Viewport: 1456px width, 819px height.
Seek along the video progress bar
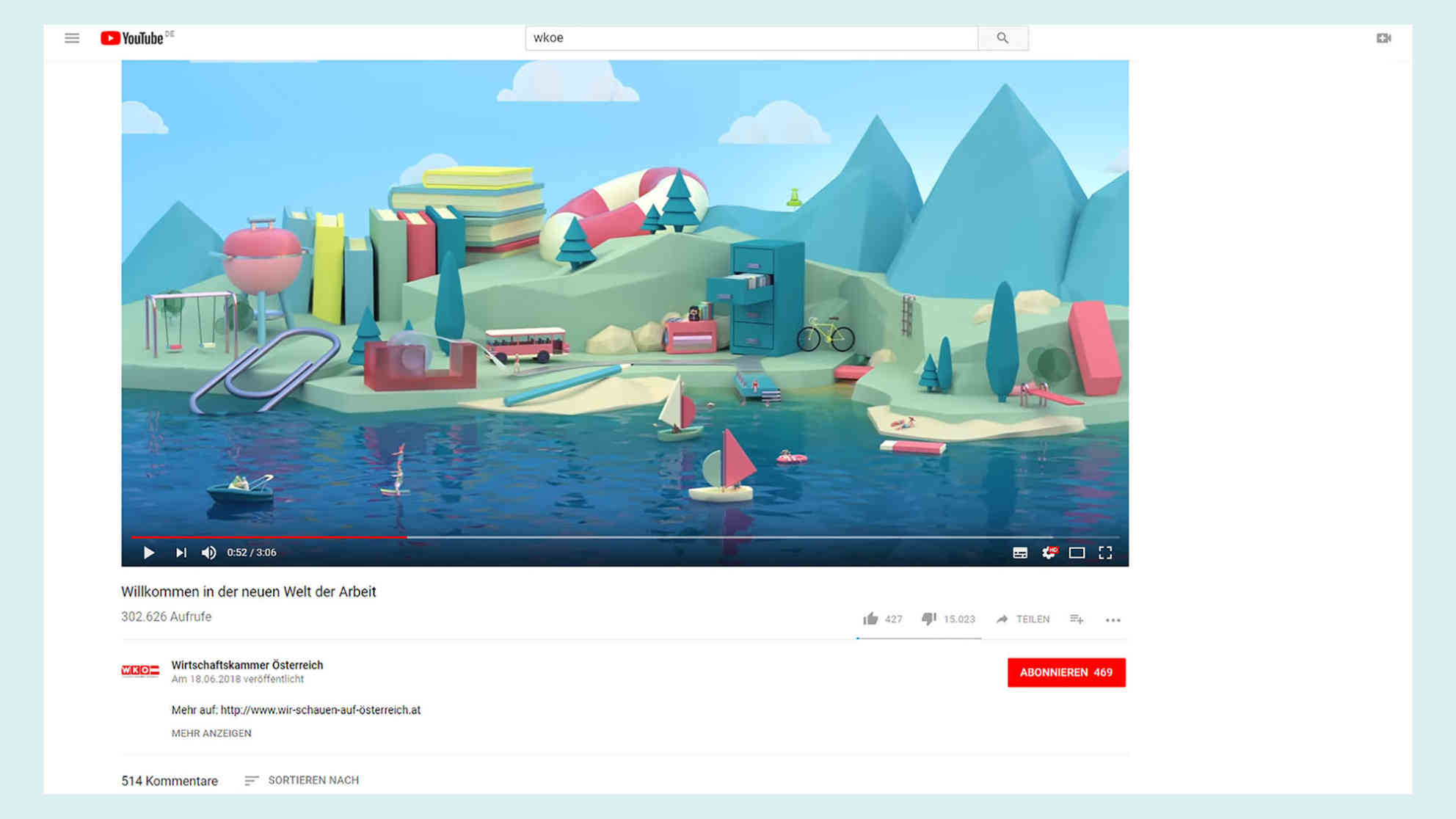624,537
